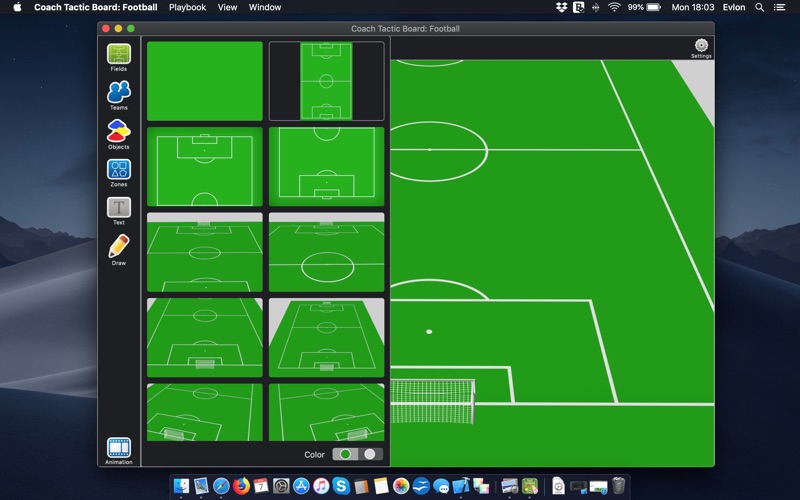This screenshot has height=500, width=800.
Task: Pick the white field color option
Action: point(370,454)
